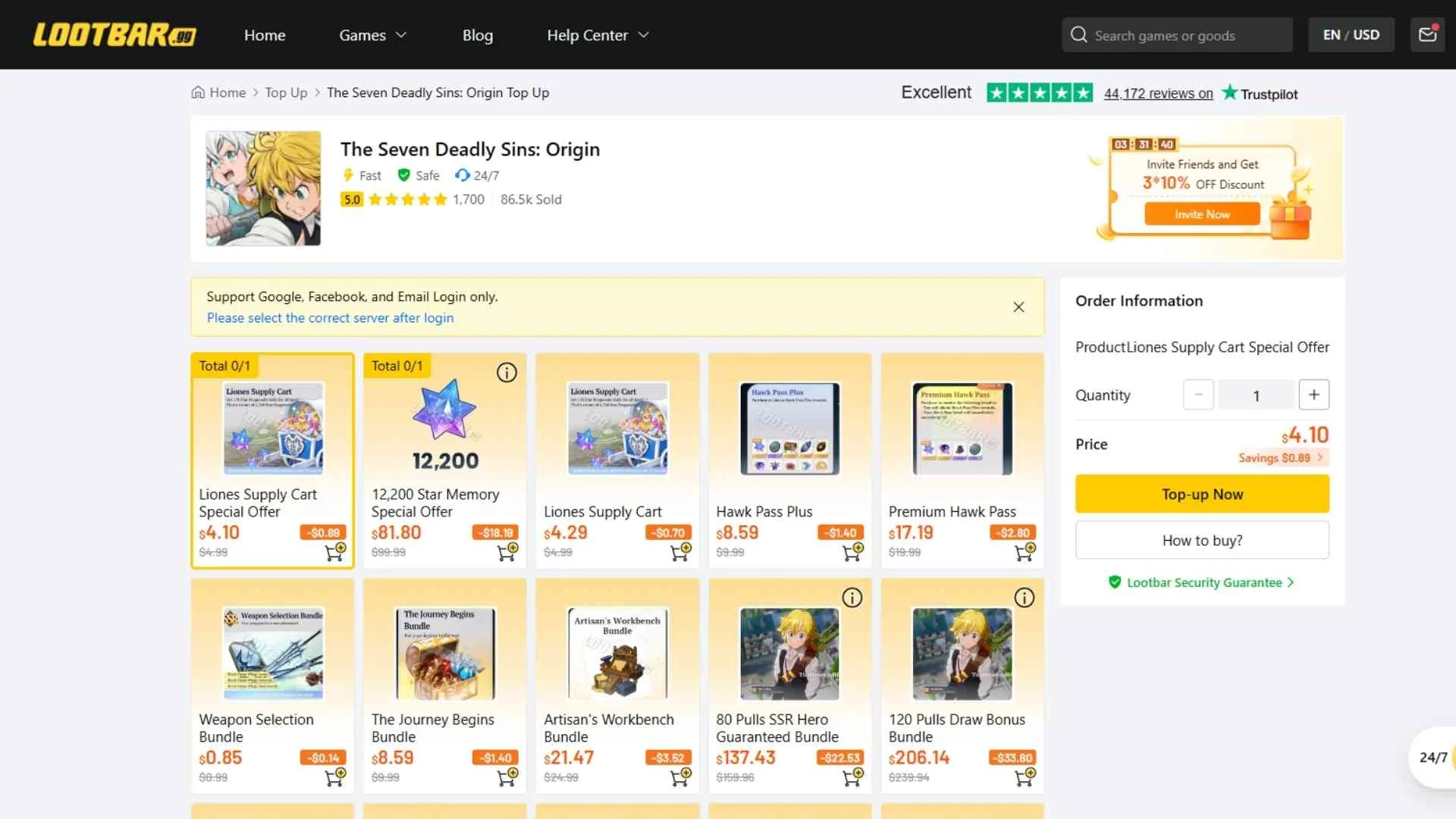Open info icon on 80 Pulls SSR bundle

pyautogui.click(x=852, y=598)
